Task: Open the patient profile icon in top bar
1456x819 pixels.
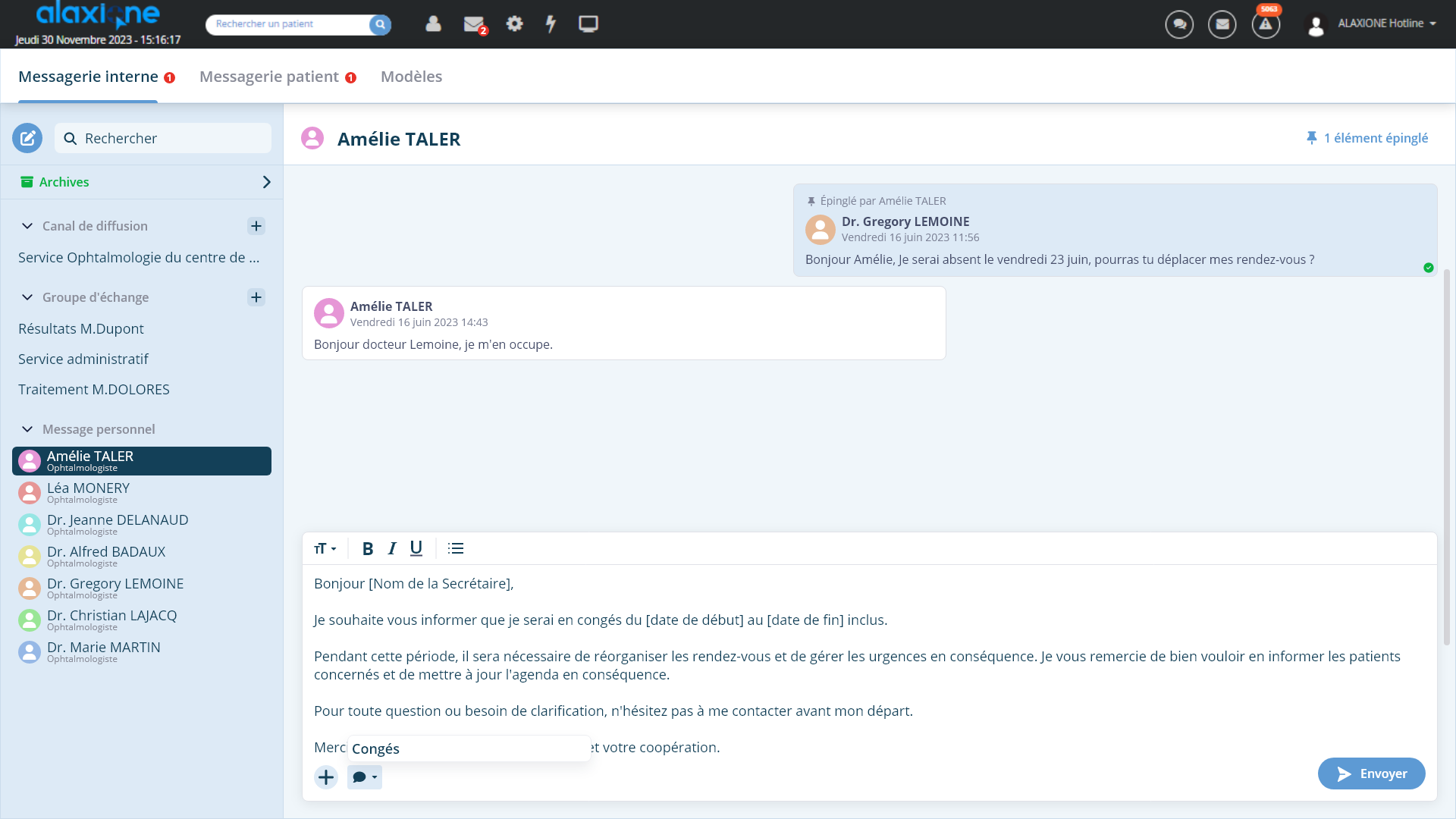Action: coord(433,24)
